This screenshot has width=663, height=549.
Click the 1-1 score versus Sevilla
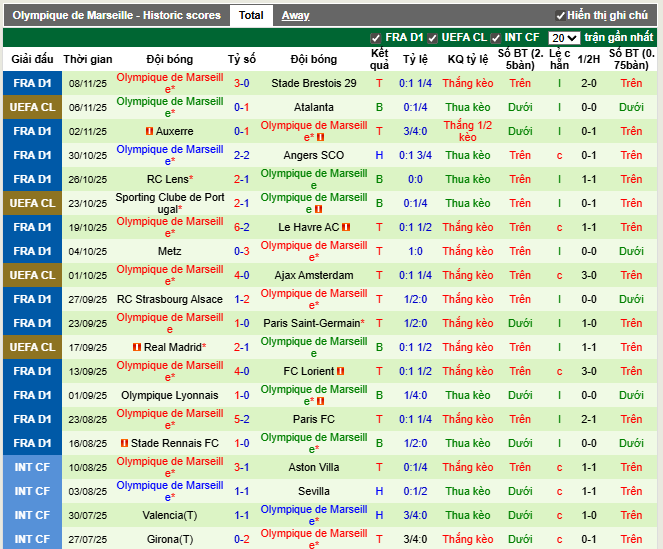(241, 491)
